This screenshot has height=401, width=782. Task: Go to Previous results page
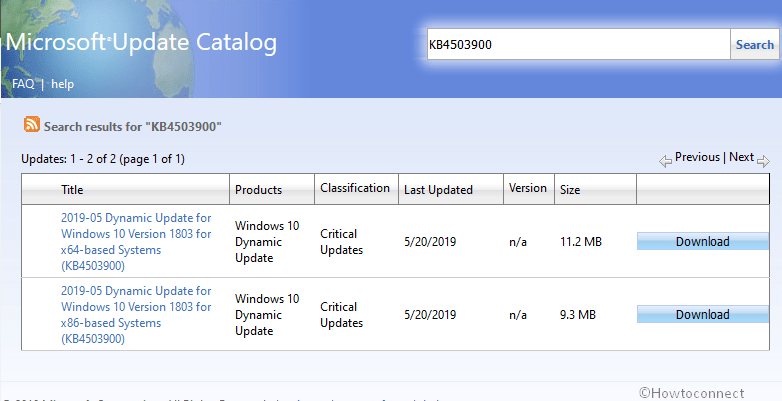pos(697,157)
